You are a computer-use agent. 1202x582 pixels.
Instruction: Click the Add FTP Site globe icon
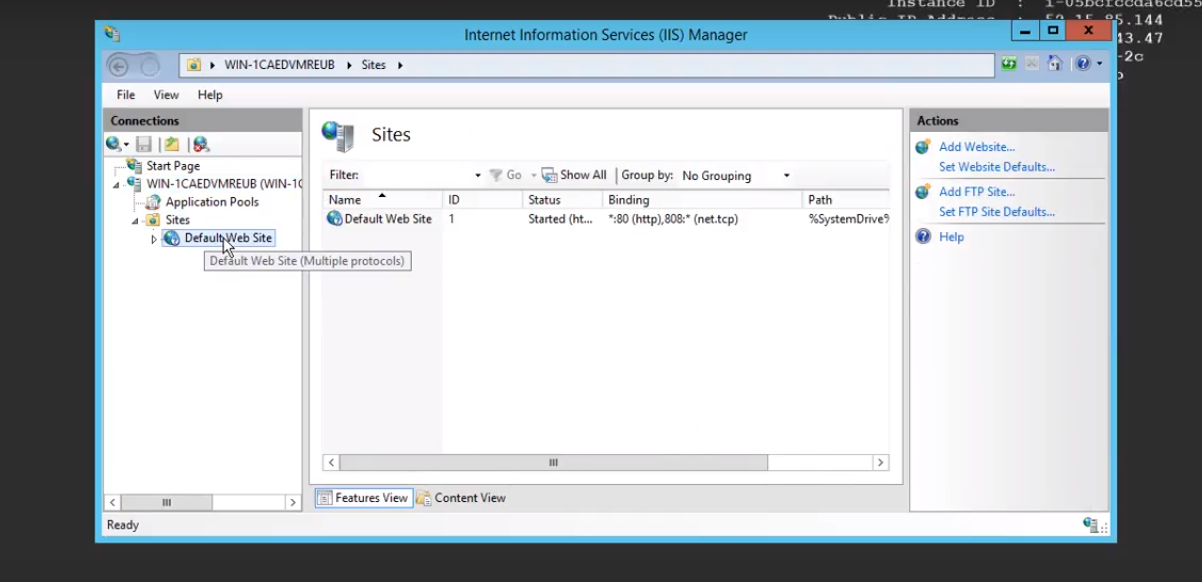923,192
